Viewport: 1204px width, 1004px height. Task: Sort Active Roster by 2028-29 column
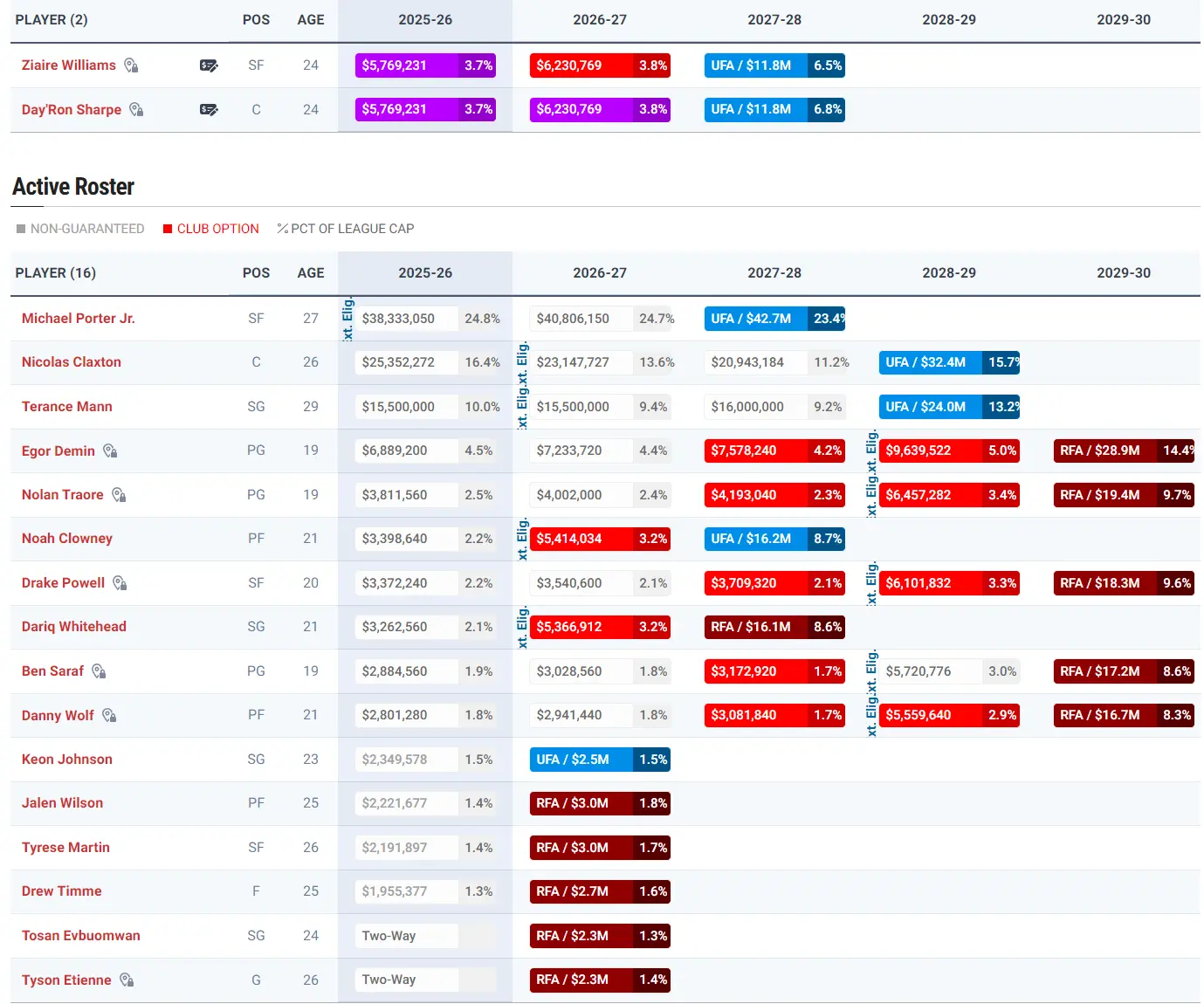949,273
